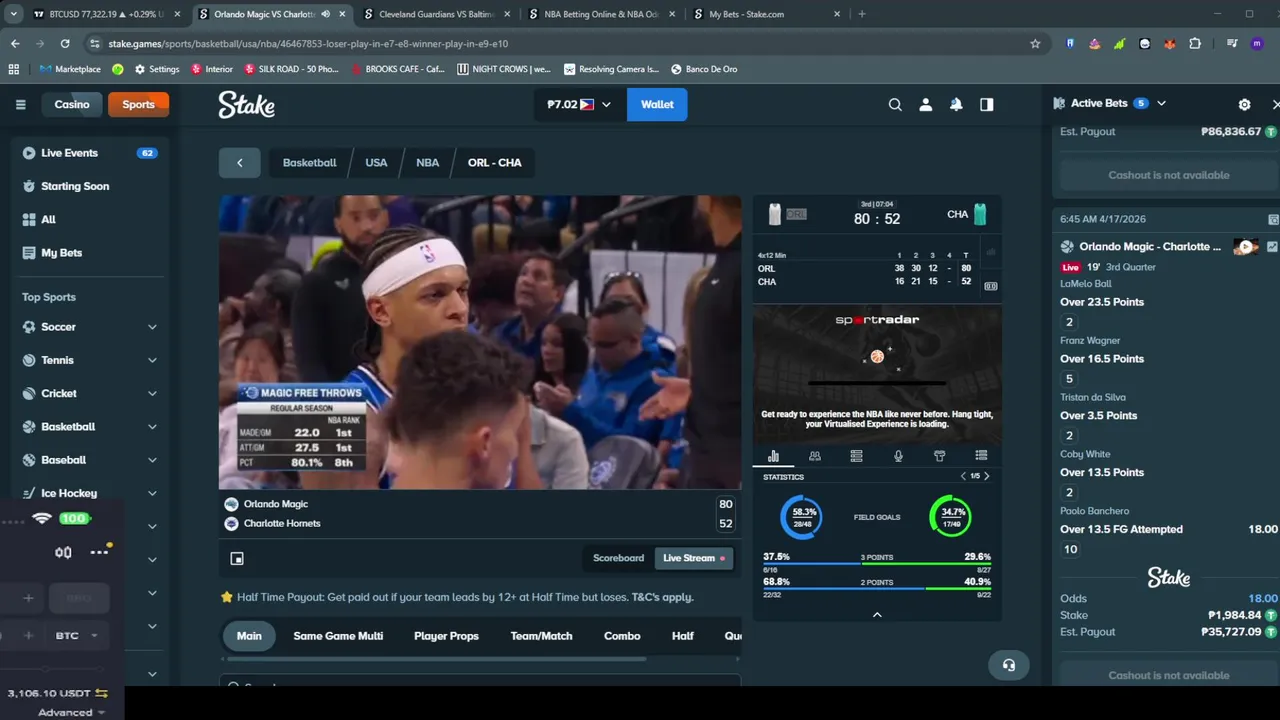
Task: Go to the previous statistics page arrow
Action: coord(963,476)
